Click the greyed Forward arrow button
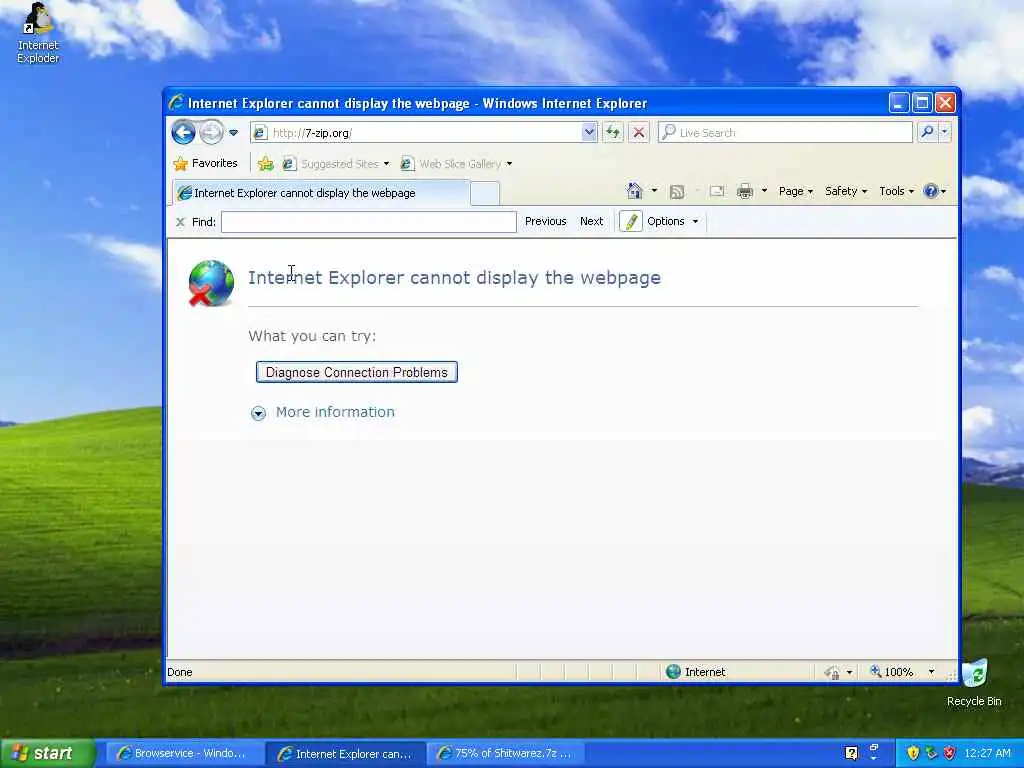 point(211,133)
